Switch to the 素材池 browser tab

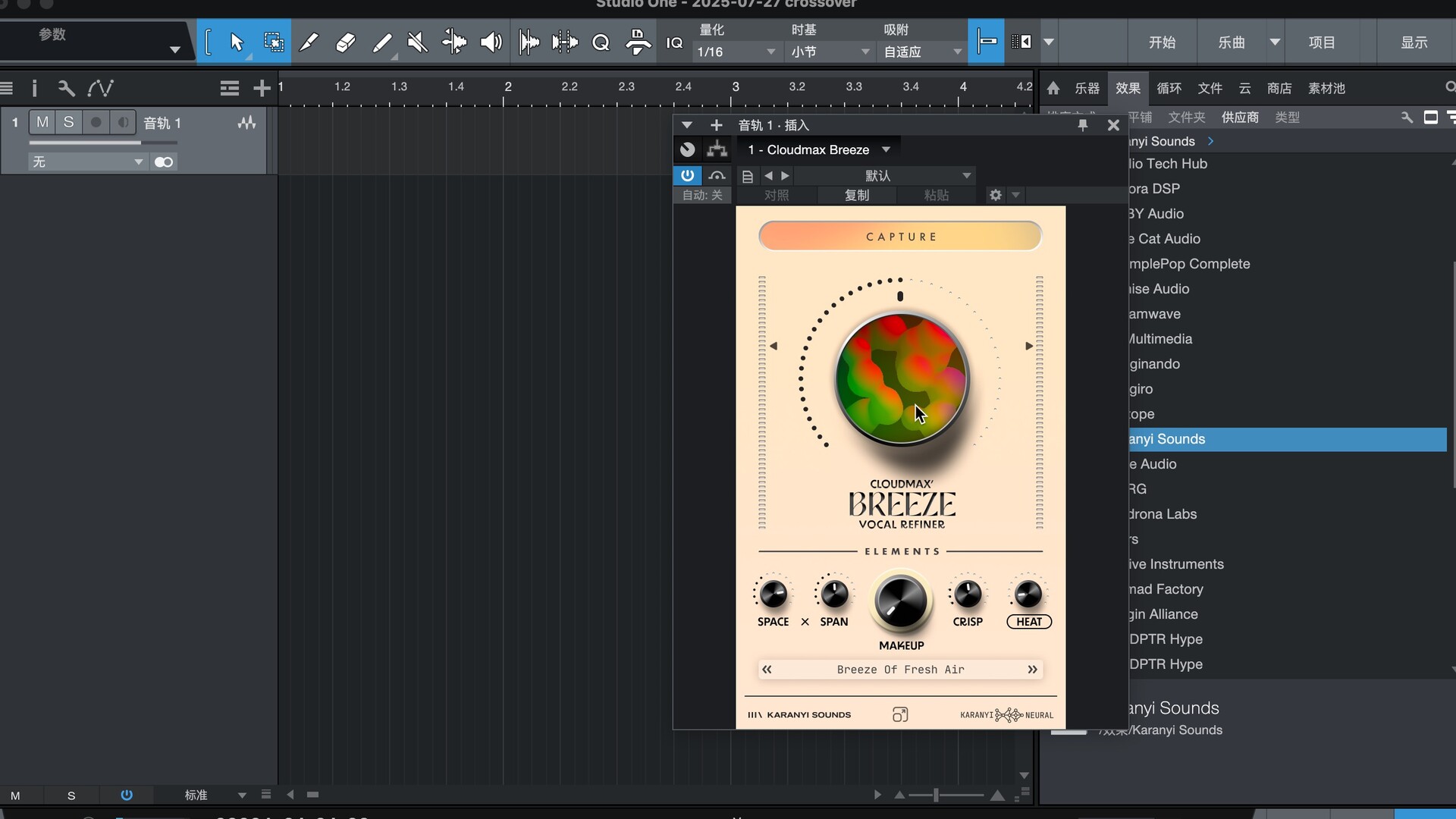tap(1326, 89)
